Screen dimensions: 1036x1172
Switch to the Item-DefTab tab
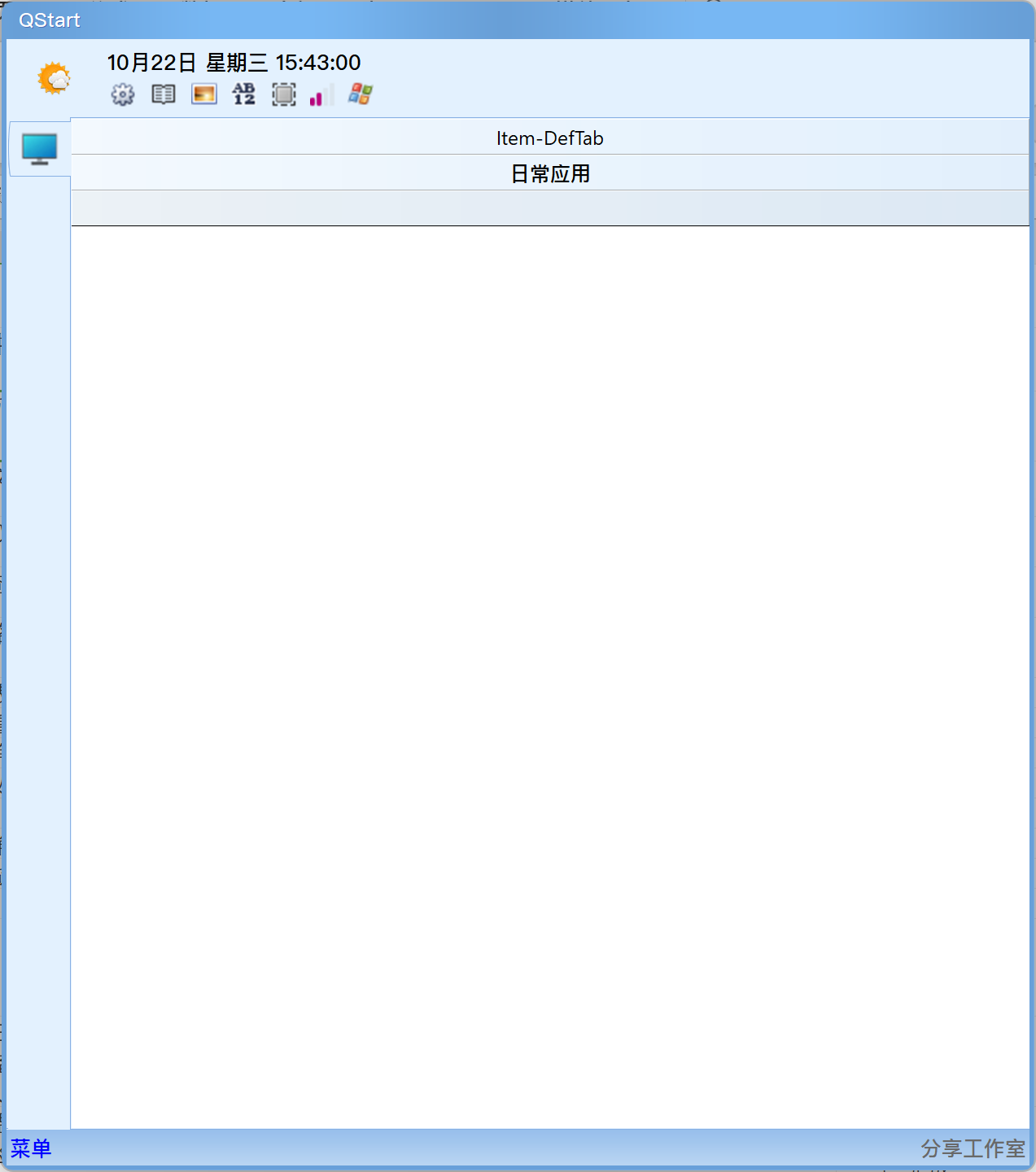pos(551,138)
